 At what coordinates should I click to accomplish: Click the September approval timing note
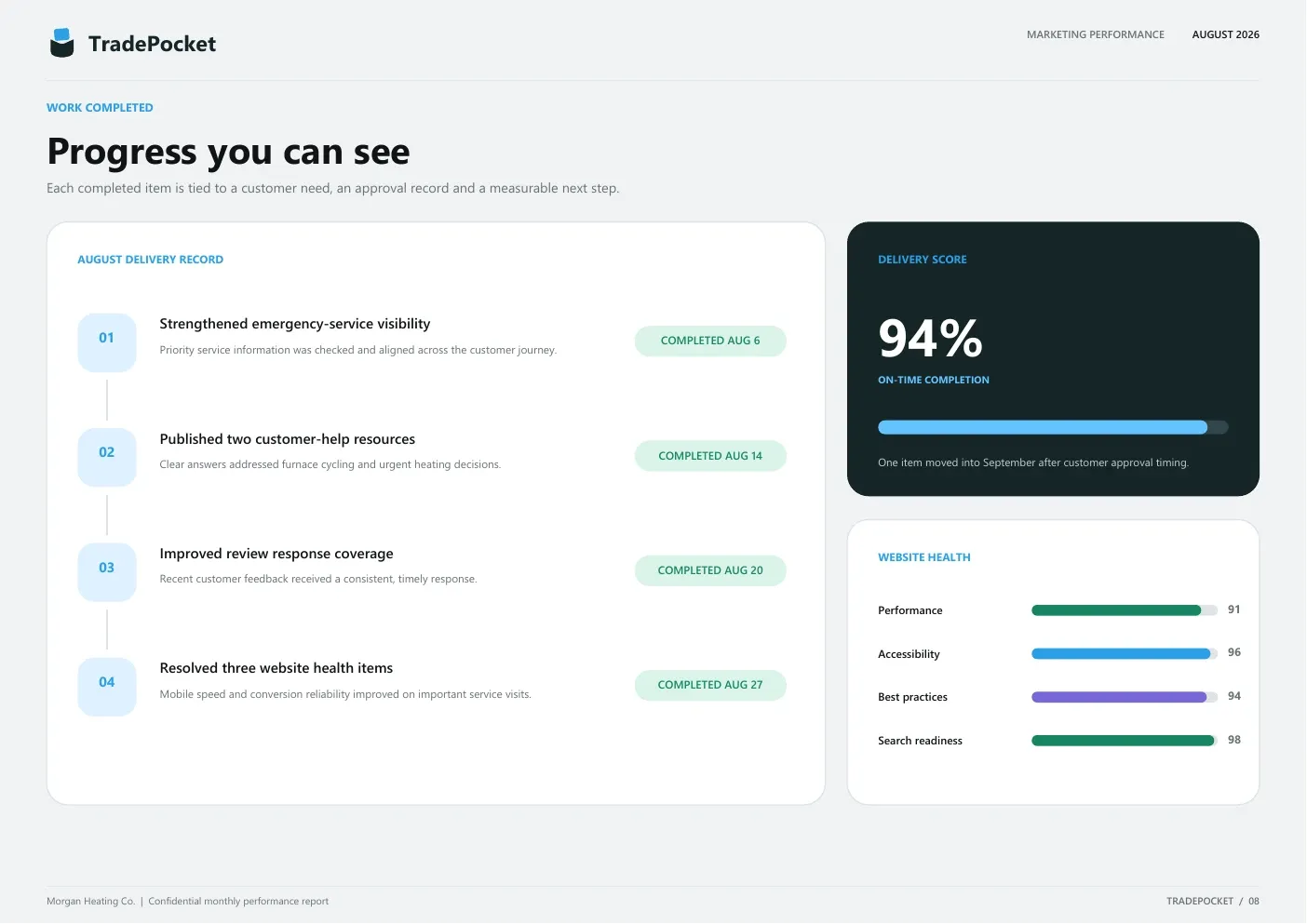point(1033,462)
